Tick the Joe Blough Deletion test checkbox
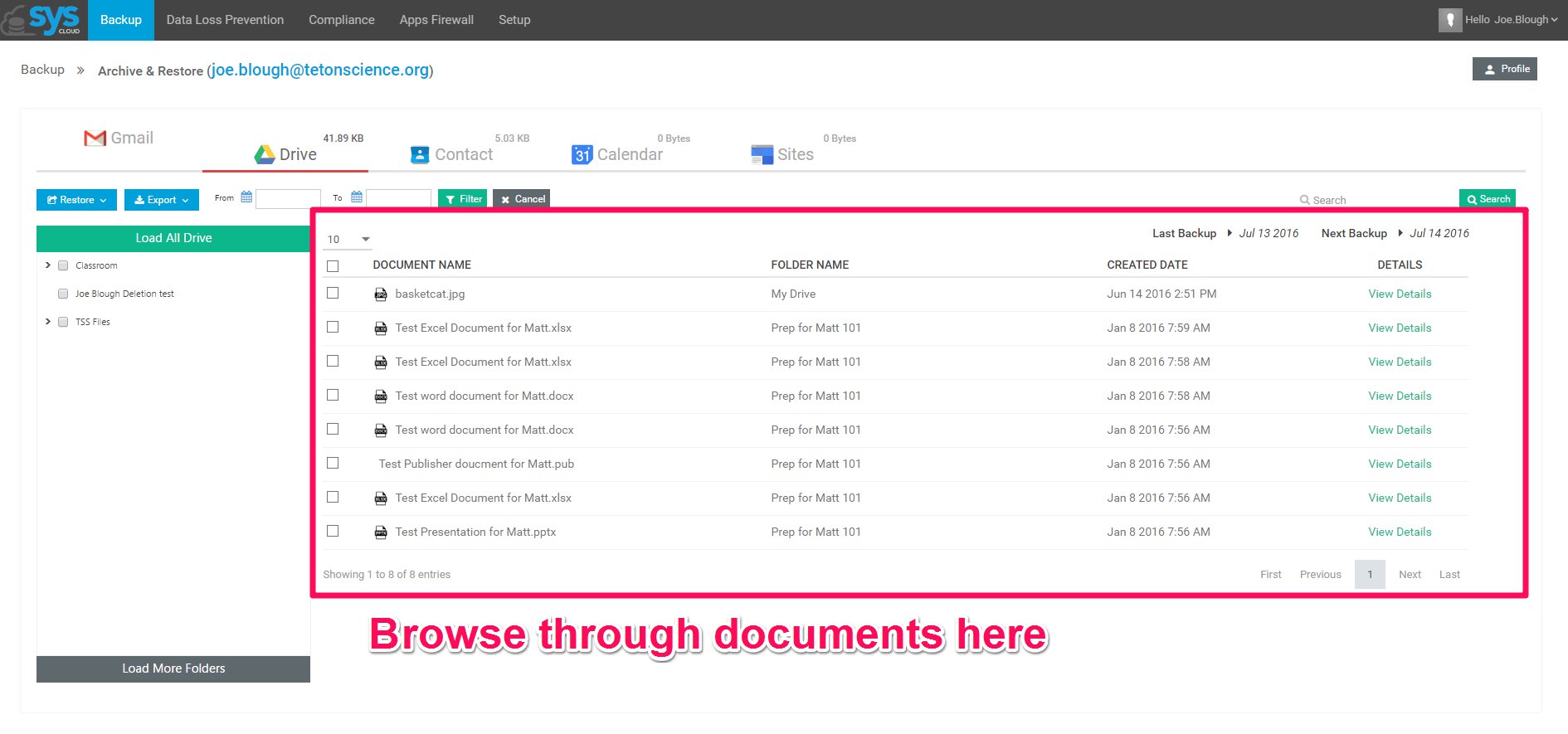The height and width of the screenshot is (734, 1568). [x=63, y=294]
